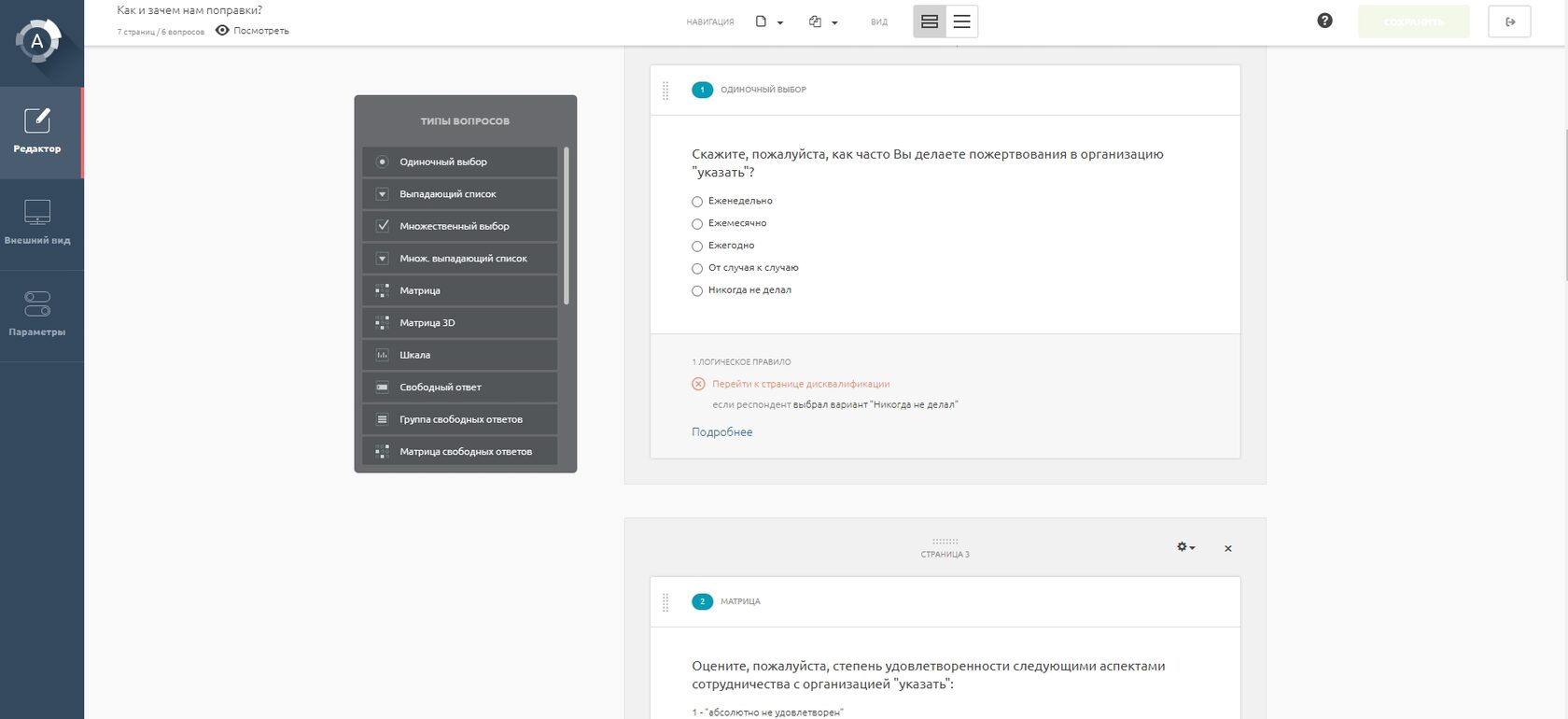Viewport: 1568px width, 719px height.
Task: Click question number 1 badge
Action: [702, 90]
